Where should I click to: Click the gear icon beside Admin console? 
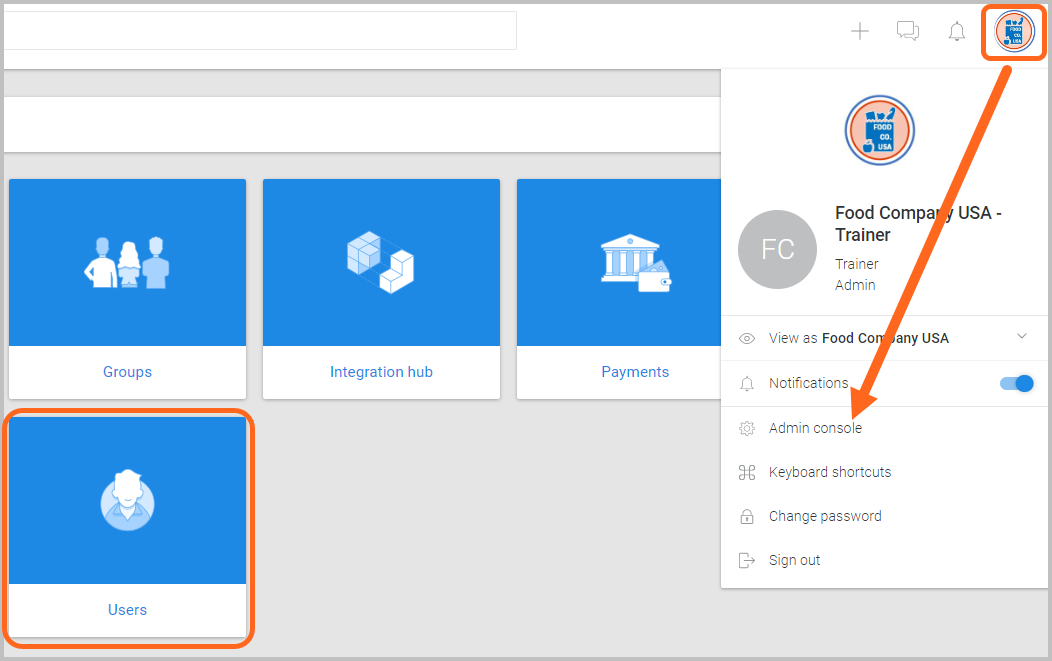[746, 427]
